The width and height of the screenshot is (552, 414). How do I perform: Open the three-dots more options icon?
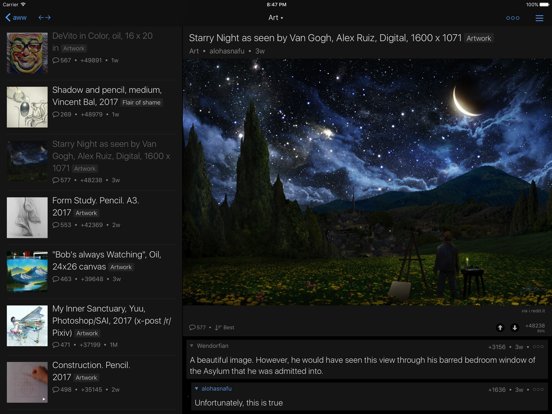click(512, 18)
